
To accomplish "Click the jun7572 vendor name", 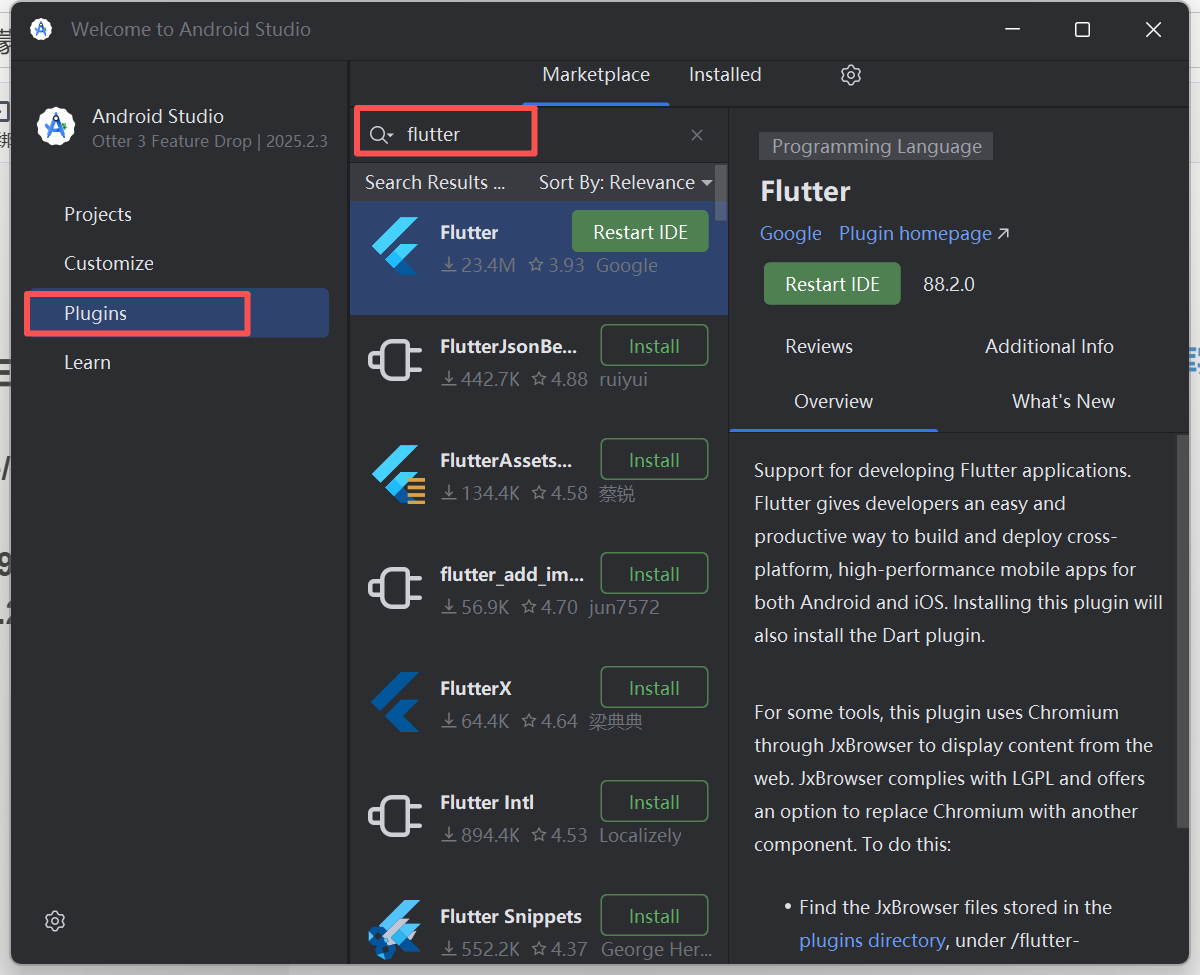I will point(622,607).
